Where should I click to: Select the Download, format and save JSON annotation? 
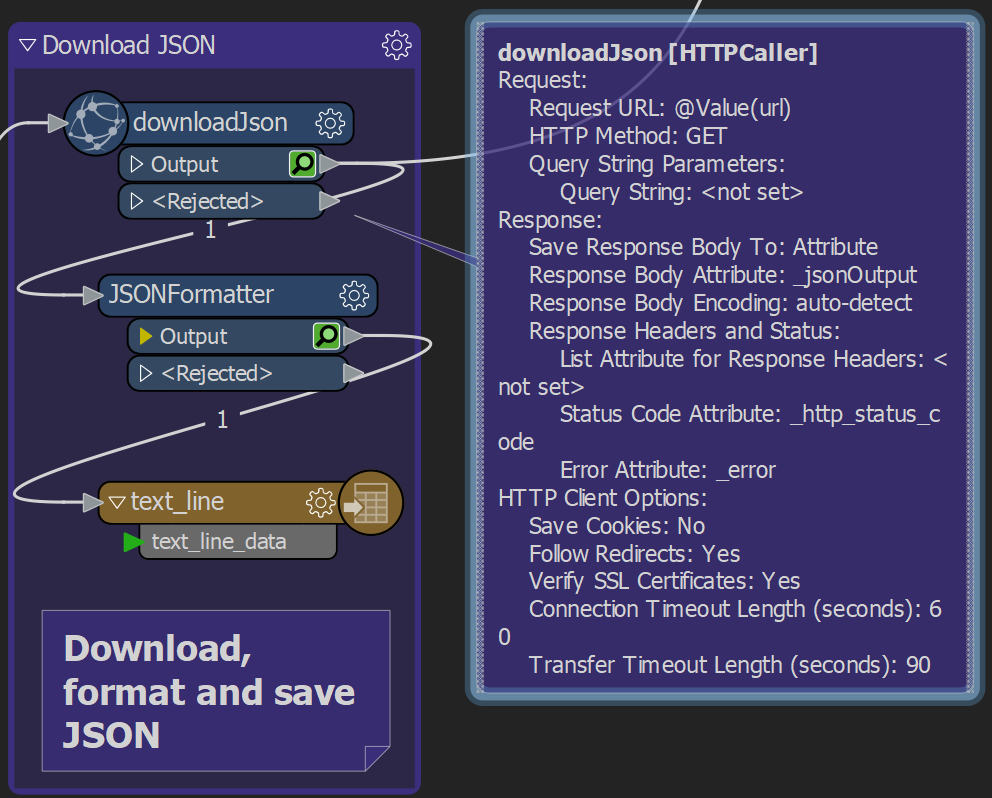[216, 691]
